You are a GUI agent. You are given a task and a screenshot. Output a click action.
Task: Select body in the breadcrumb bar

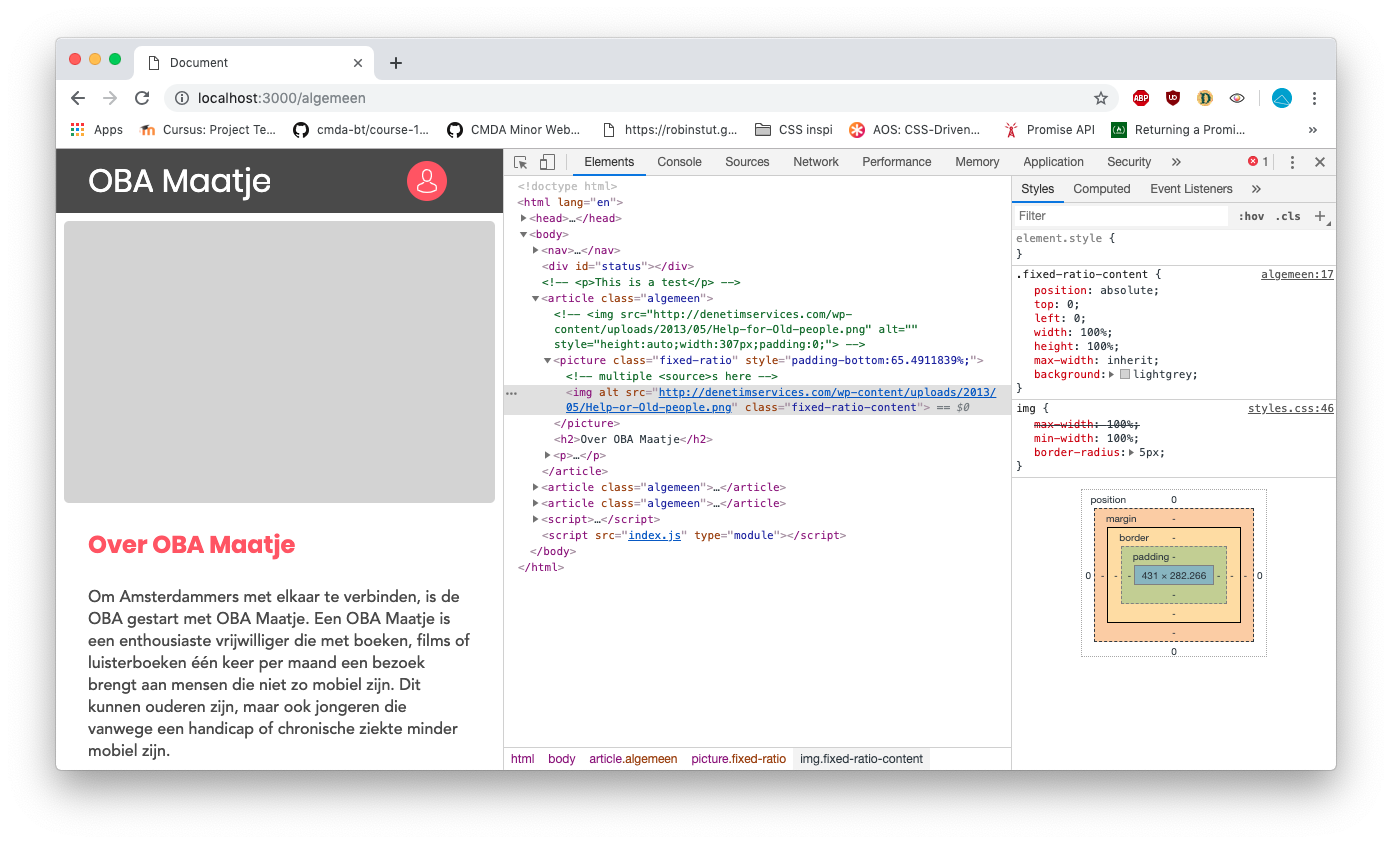click(561, 759)
